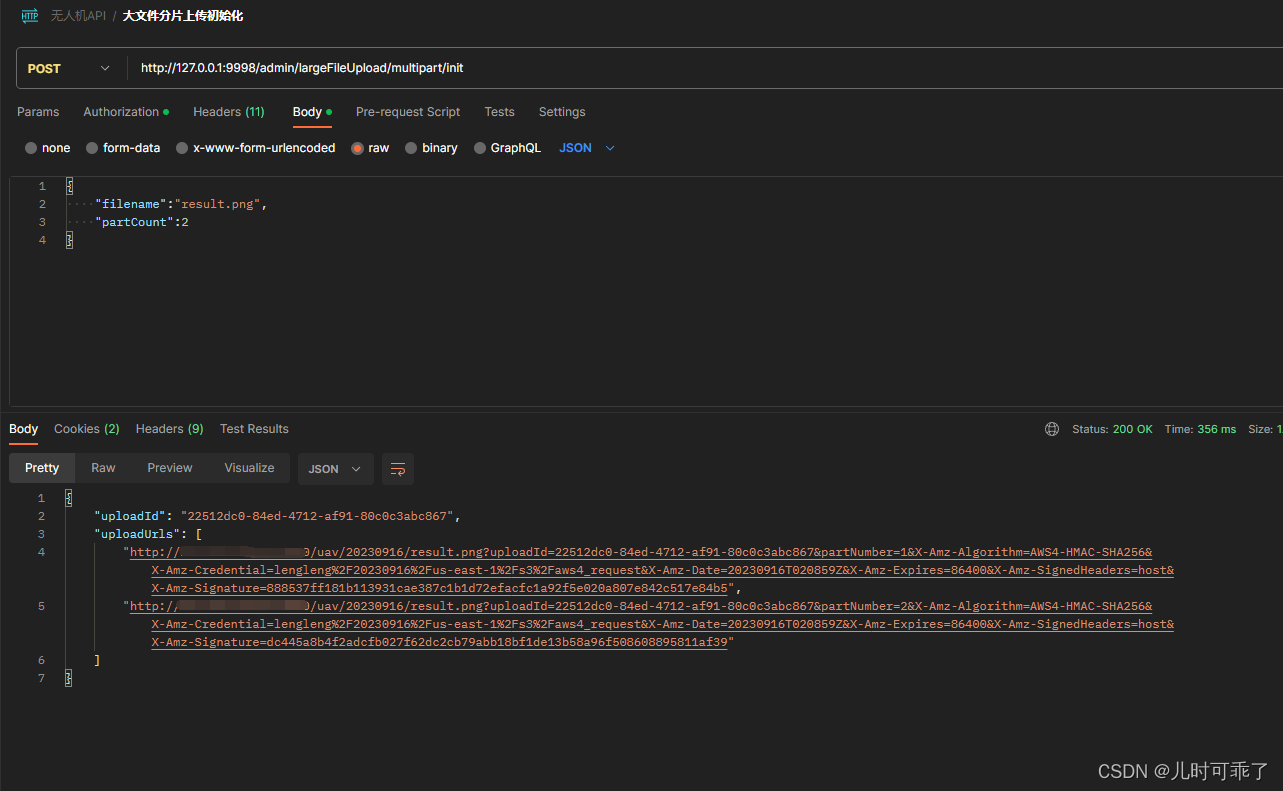The image size is (1283, 791).
Task: Click the HTTP request type icon
Action: pyautogui.click(x=30, y=16)
